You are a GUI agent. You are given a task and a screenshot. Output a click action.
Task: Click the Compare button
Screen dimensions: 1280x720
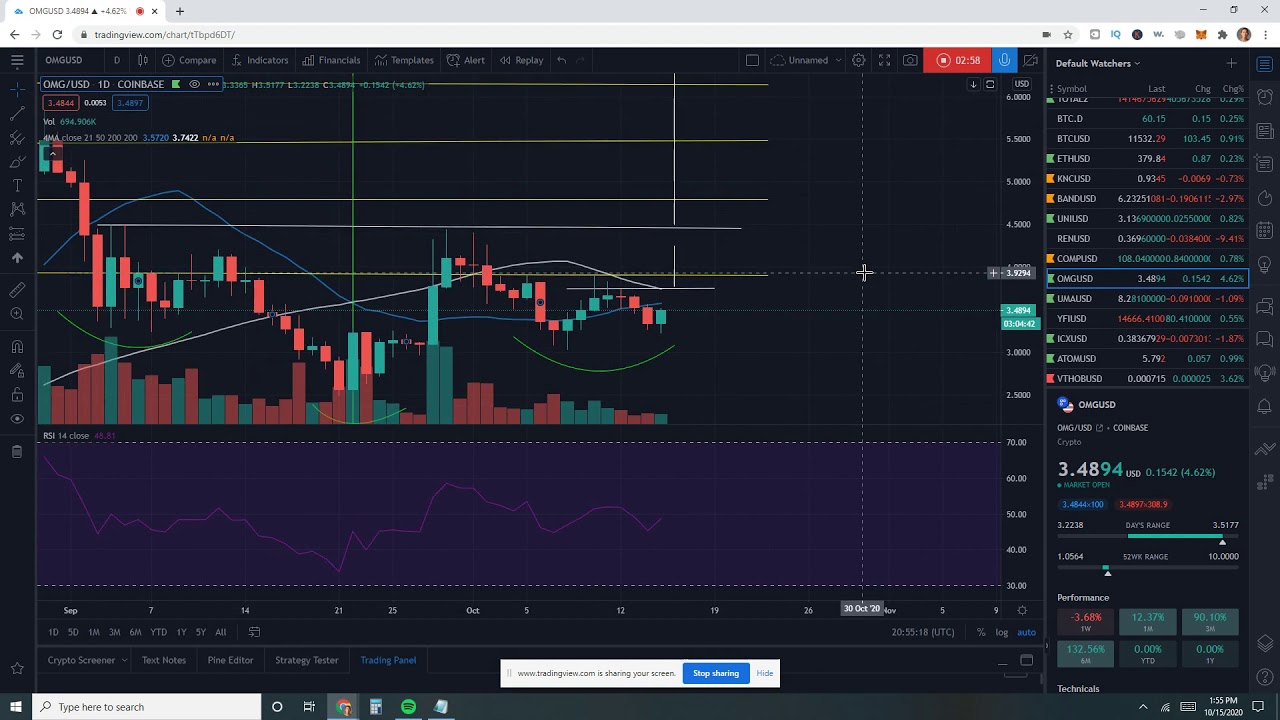pyautogui.click(x=190, y=60)
